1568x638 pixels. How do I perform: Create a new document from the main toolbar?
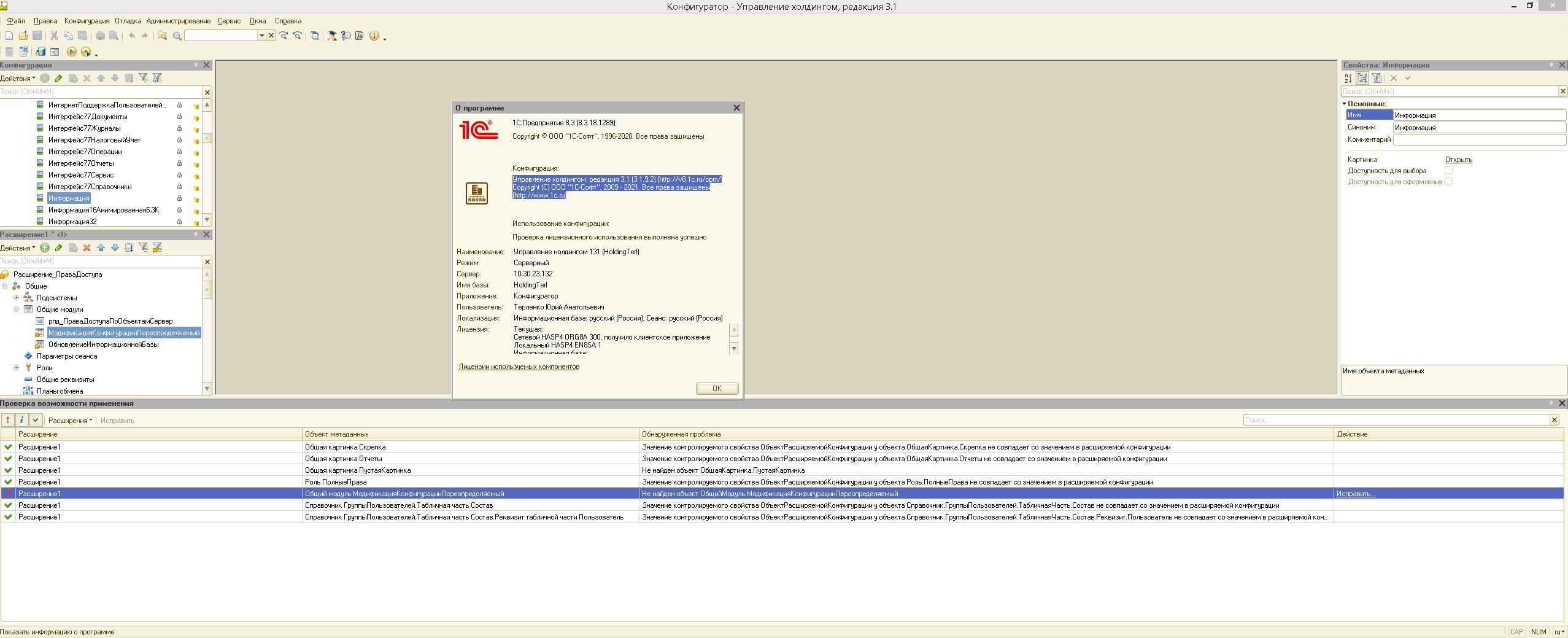coord(9,36)
